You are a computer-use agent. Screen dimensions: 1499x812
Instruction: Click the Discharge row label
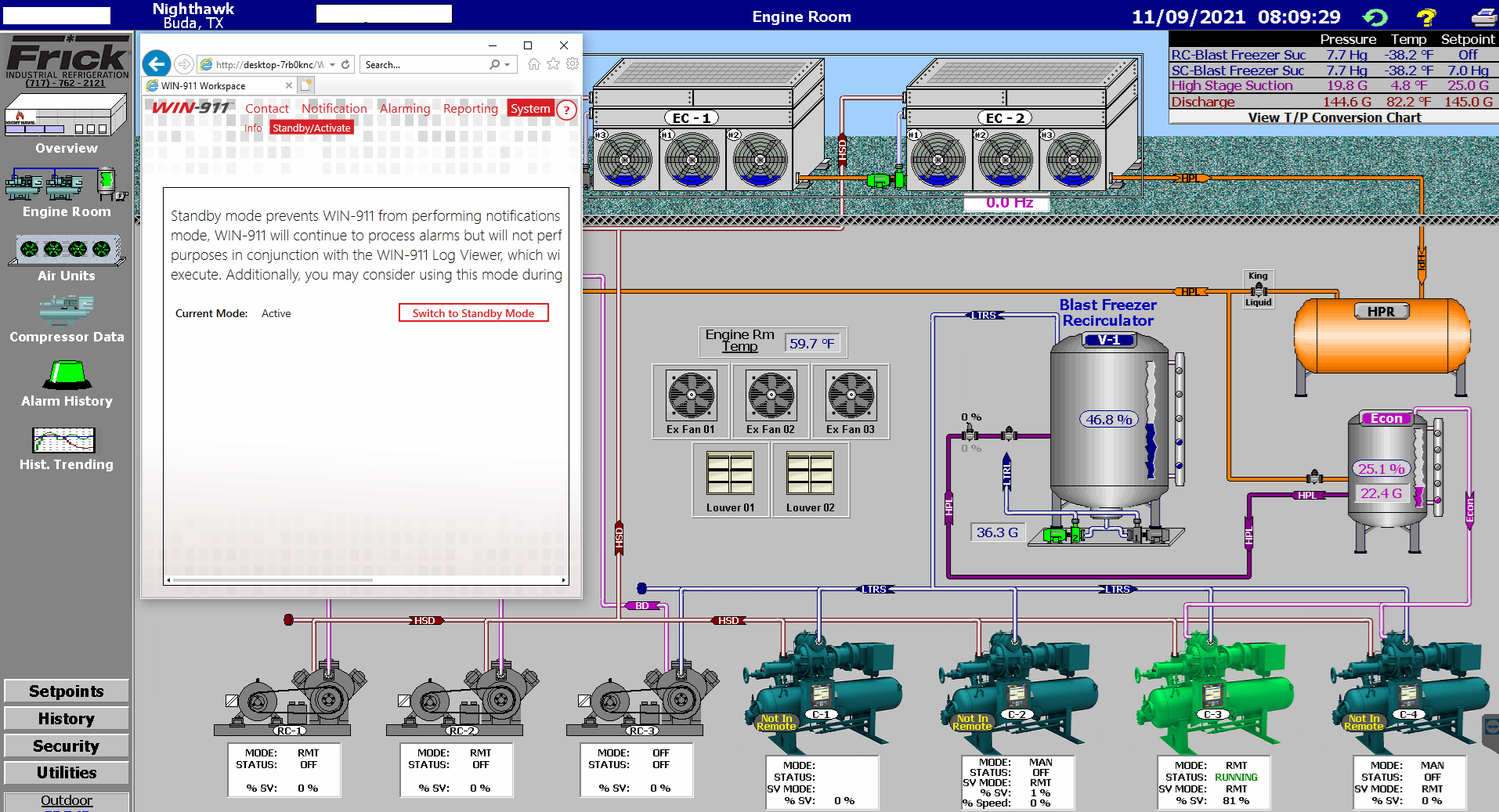tap(1203, 102)
